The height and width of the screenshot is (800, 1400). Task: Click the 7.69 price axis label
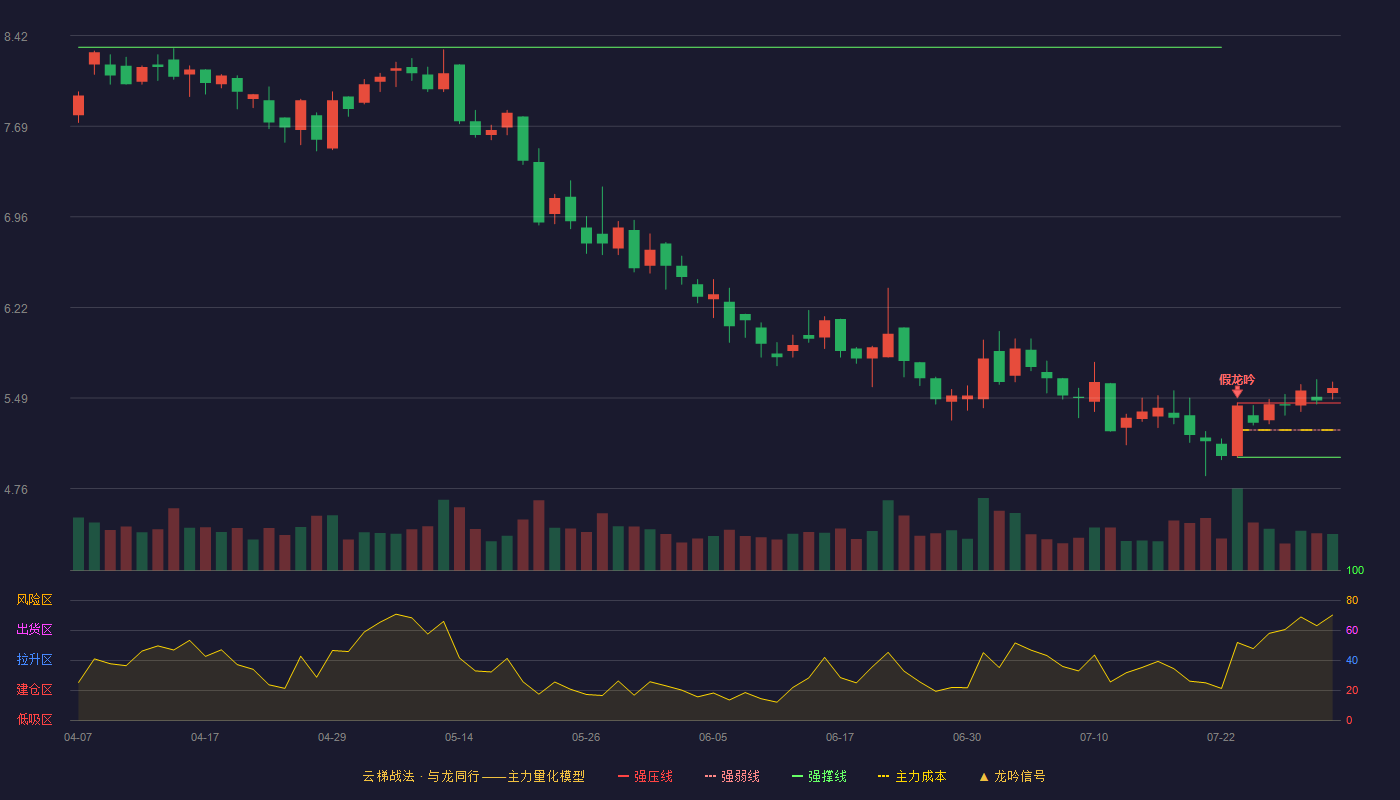tap(15, 128)
